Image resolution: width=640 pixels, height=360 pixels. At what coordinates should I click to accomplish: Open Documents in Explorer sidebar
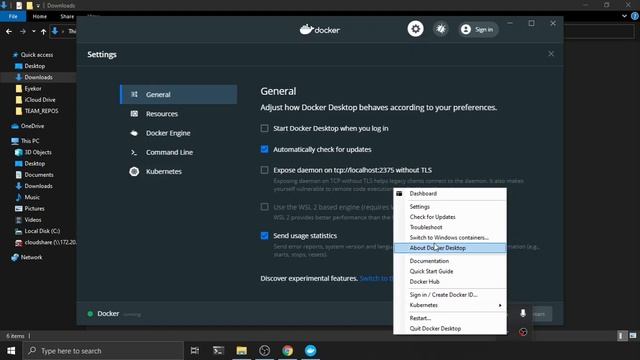tap(39, 175)
